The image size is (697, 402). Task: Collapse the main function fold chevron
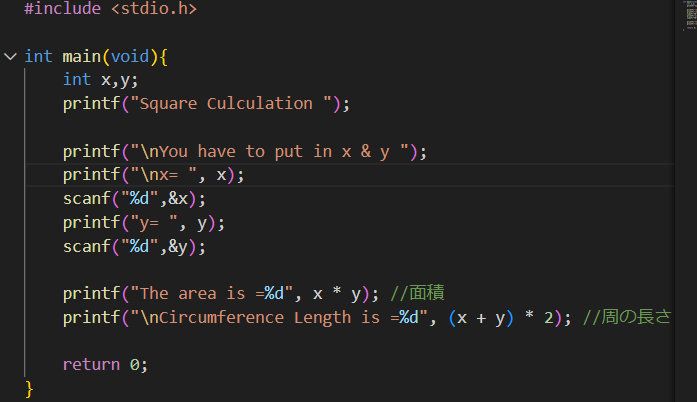pyautogui.click(x=10, y=56)
